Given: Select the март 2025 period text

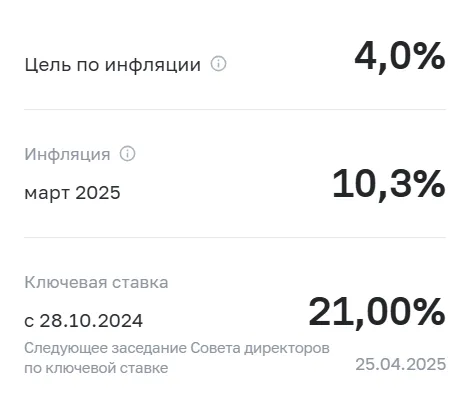Looking at the screenshot, I should [x=72, y=193].
